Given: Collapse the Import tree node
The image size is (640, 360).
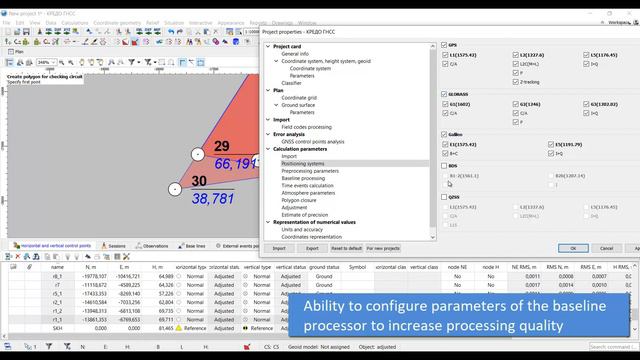Looking at the screenshot, I should (268, 120).
